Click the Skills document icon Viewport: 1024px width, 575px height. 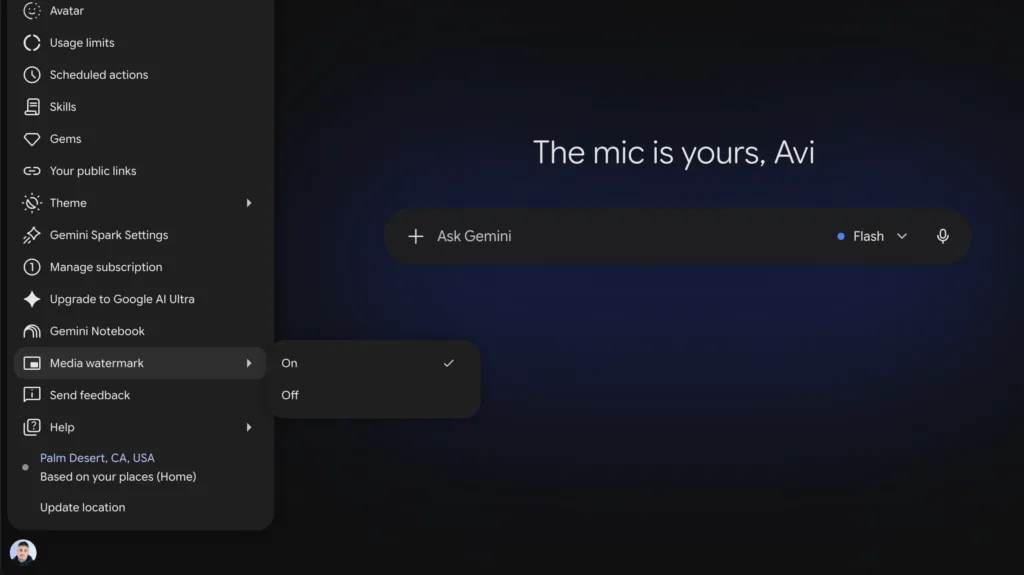[x=31, y=107]
